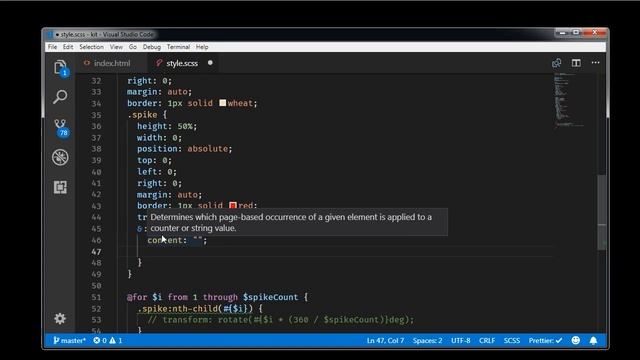Click 'position: absolute;' on line 38

coord(184,149)
